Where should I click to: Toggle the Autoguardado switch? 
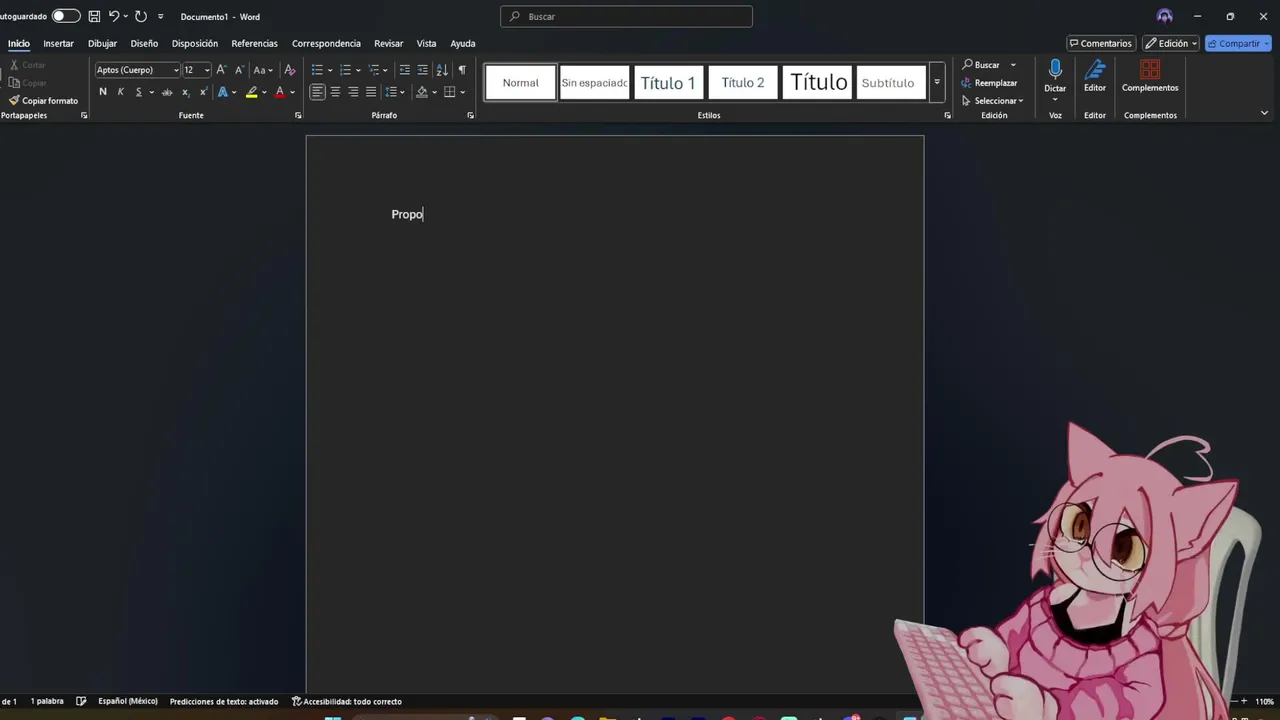tap(66, 16)
